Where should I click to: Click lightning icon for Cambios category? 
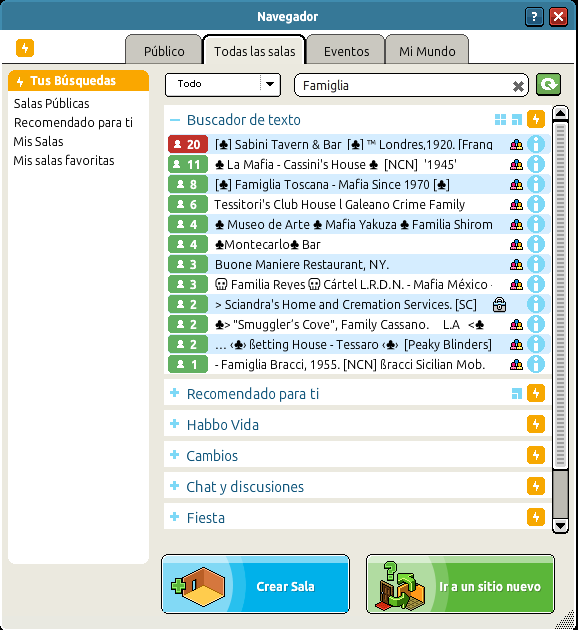[536, 455]
